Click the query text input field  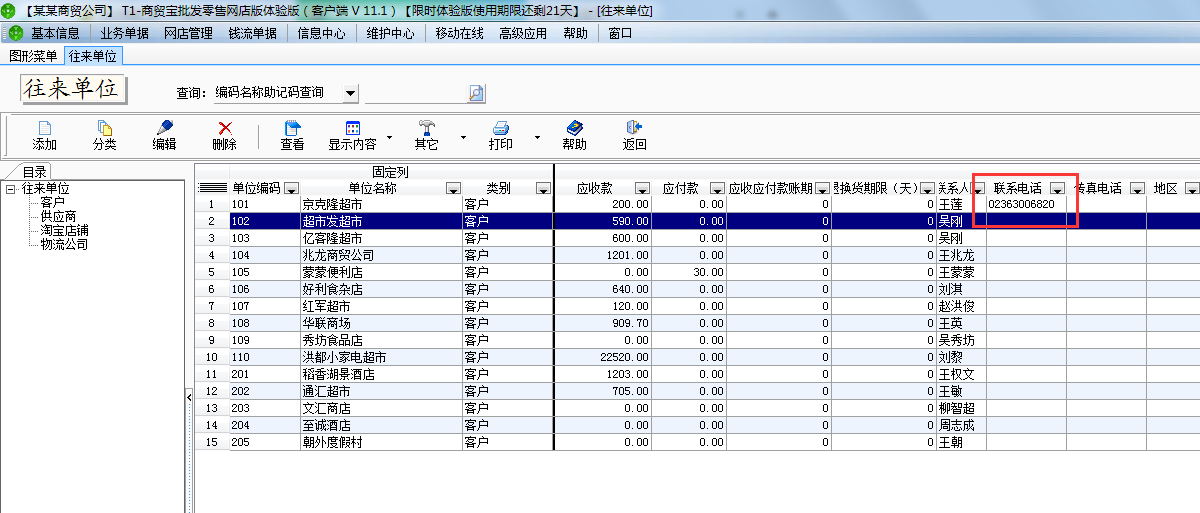415,93
